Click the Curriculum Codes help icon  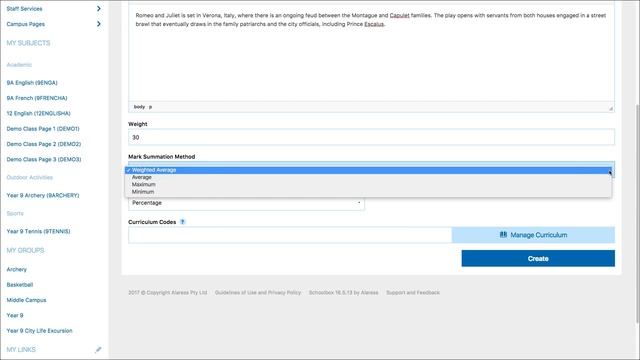(x=182, y=222)
